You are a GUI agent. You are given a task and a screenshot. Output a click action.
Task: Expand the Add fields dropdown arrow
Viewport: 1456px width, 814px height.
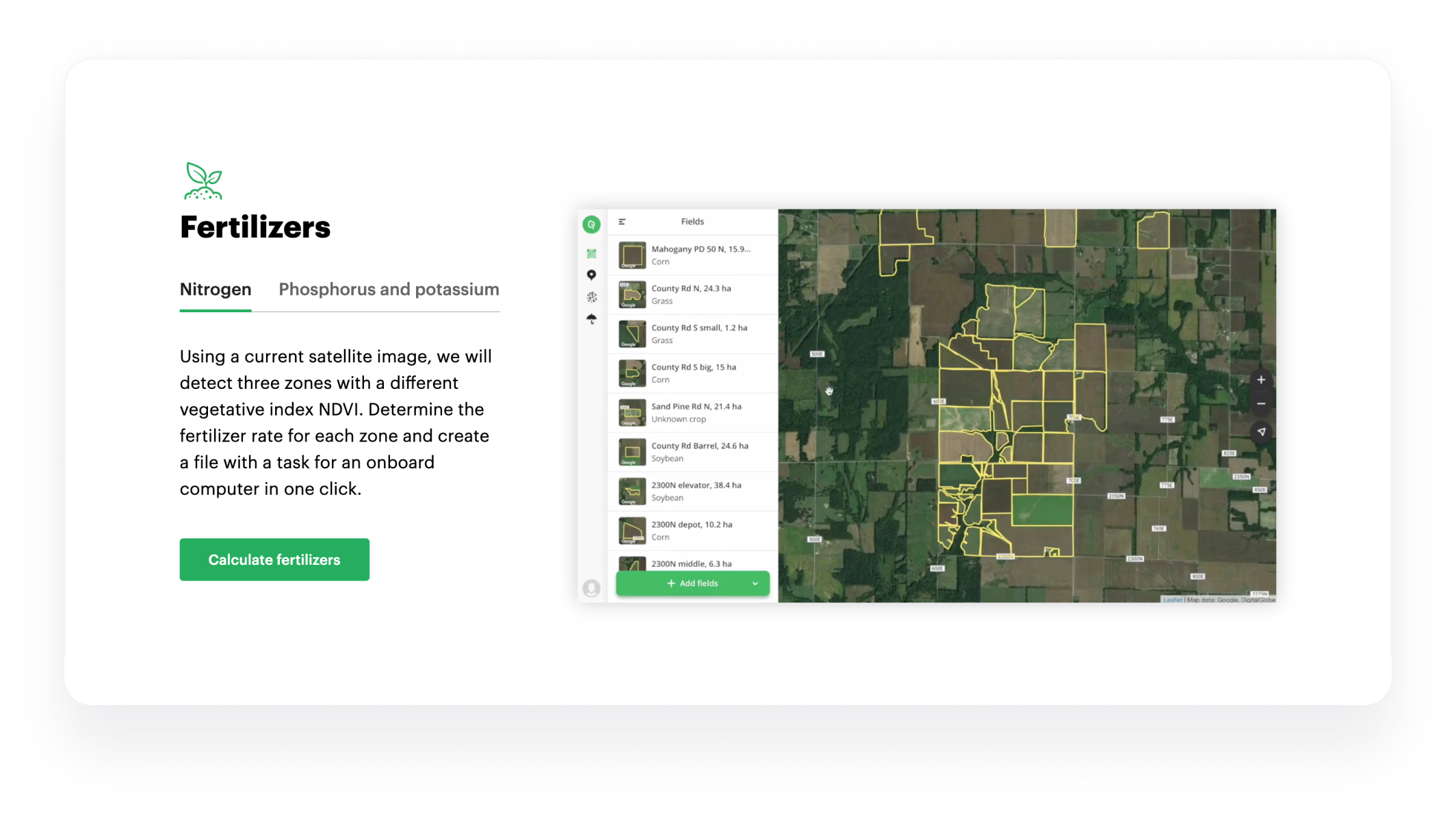tap(755, 584)
